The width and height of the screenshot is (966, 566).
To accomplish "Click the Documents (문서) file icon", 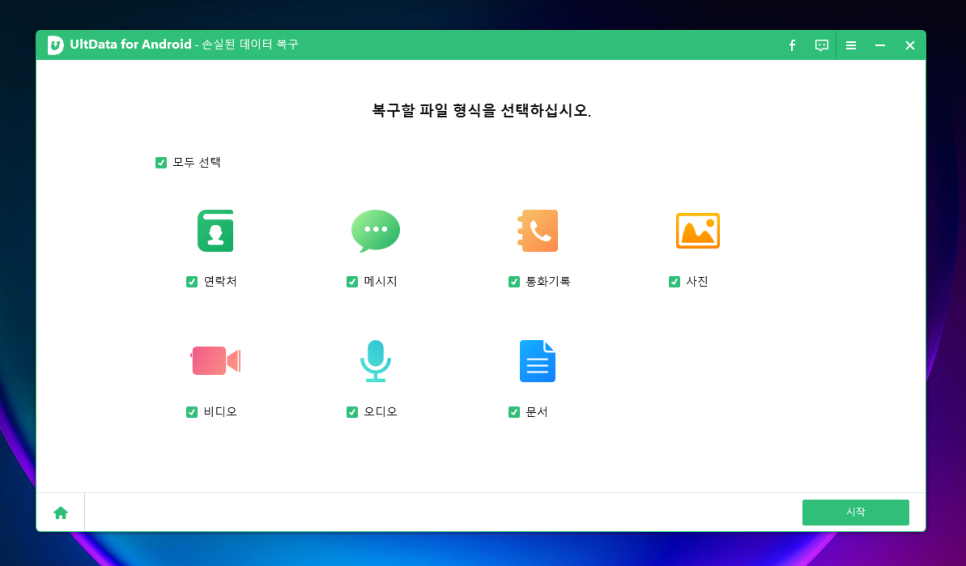I will [537, 361].
